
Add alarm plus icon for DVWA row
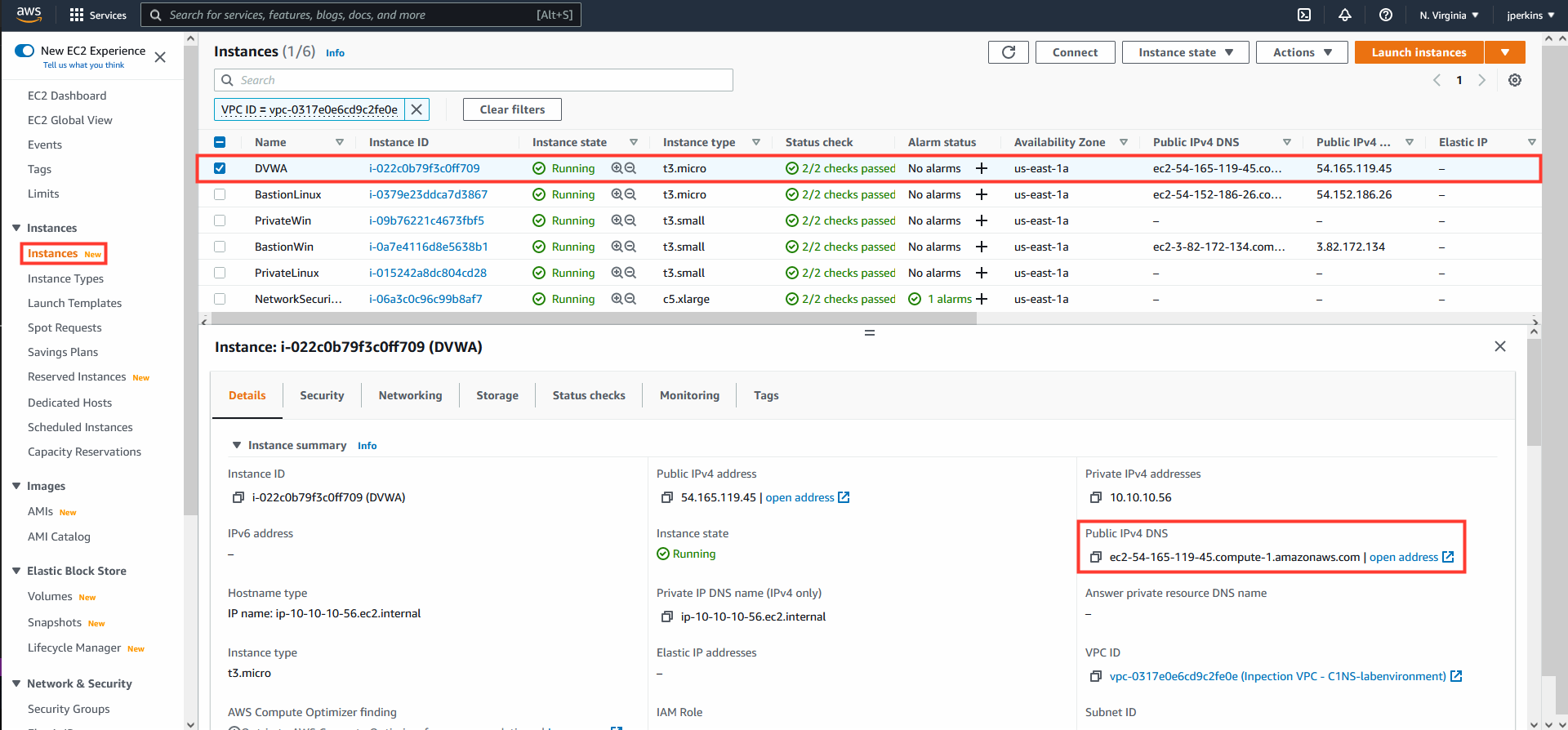[x=982, y=168]
